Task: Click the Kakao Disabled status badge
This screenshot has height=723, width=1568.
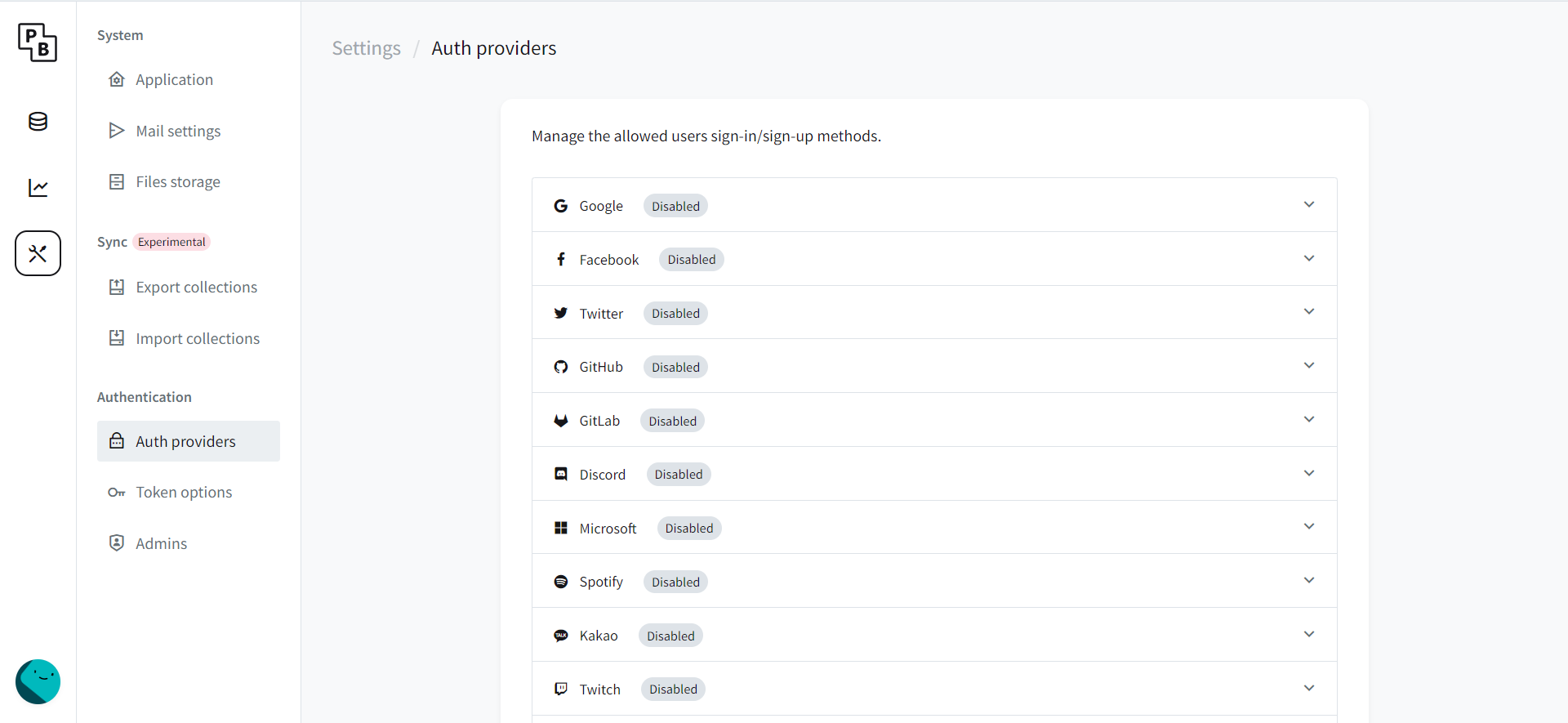Action: click(x=670, y=636)
